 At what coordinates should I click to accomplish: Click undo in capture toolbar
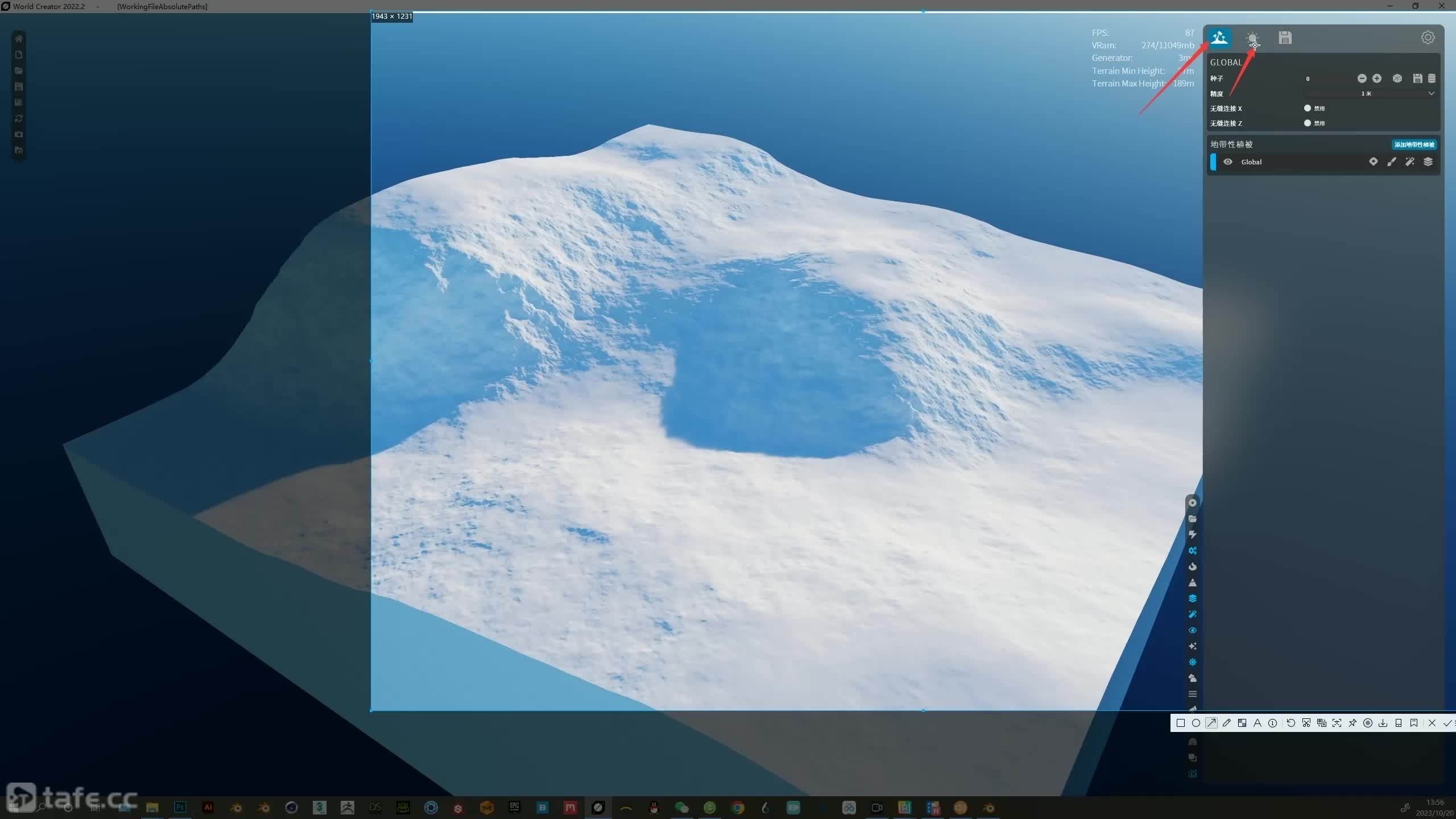pos(1291,723)
